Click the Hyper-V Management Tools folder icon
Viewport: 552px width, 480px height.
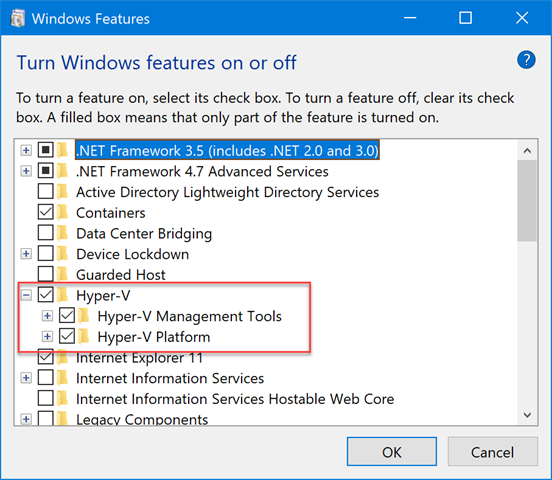click(84, 316)
